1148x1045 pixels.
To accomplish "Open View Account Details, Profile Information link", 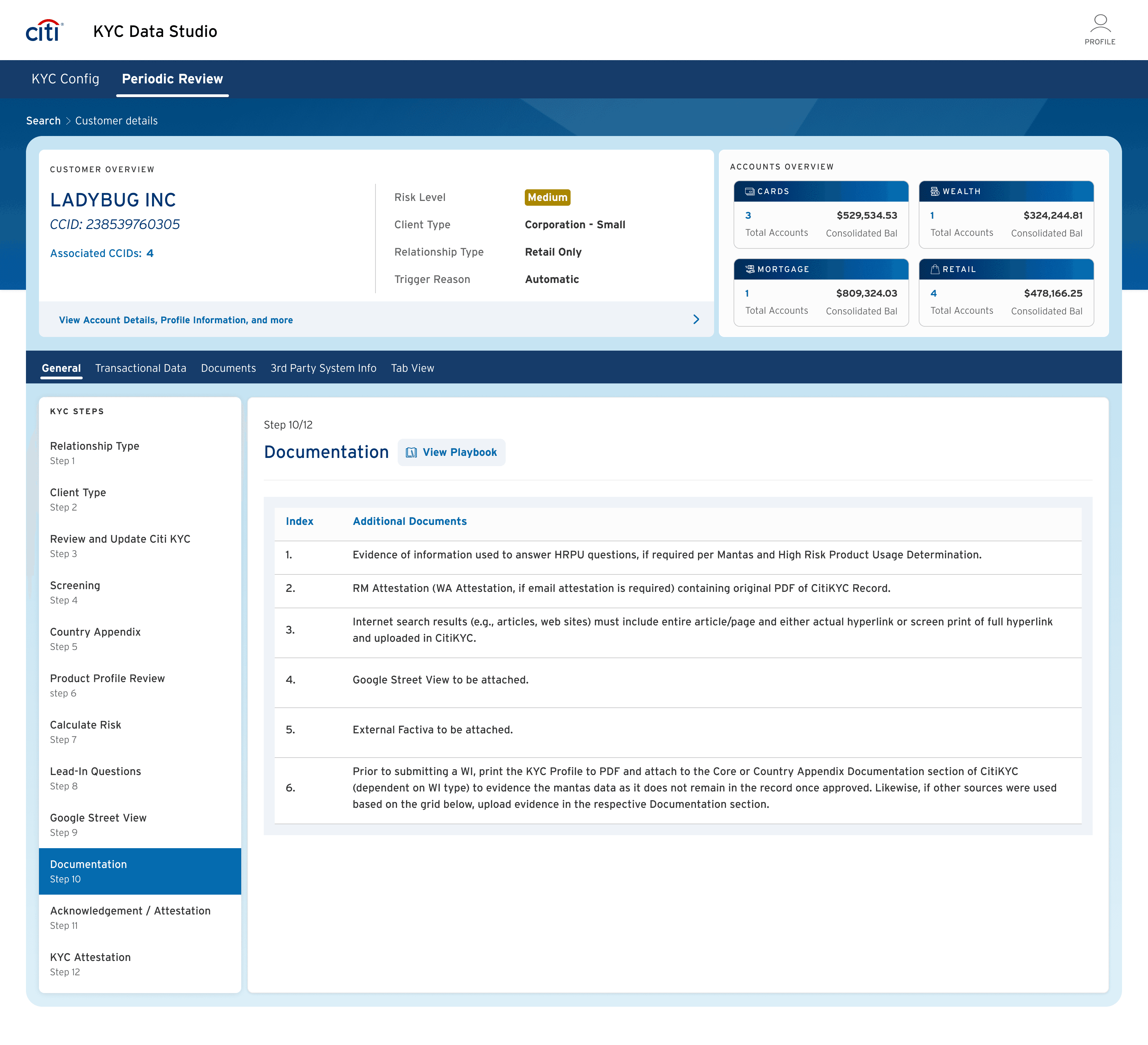I will coord(176,320).
